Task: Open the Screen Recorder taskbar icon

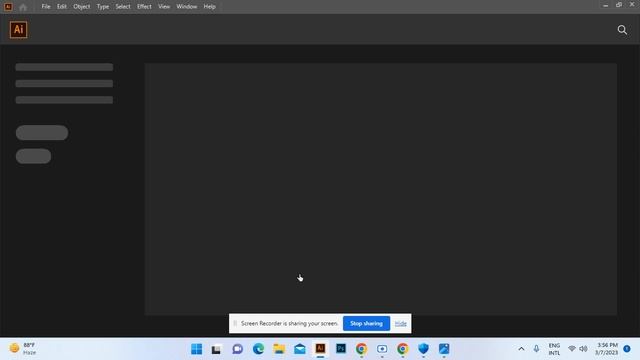Action: click(x=382, y=349)
